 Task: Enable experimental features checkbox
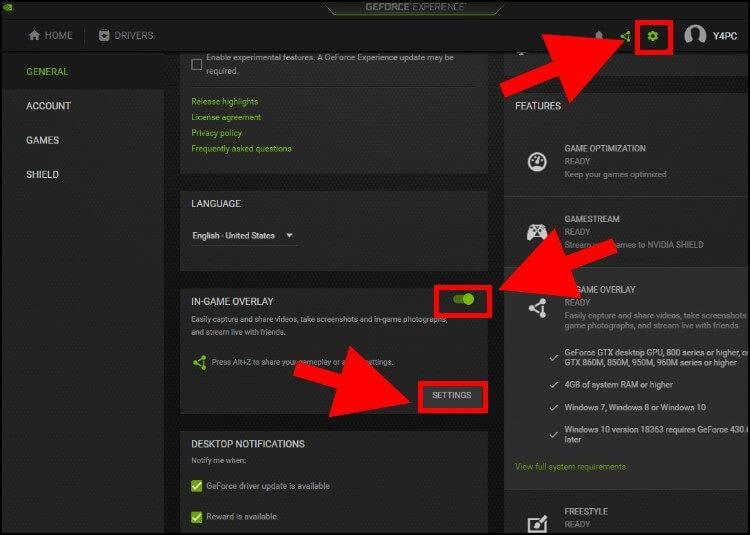[x=196, y=64]
